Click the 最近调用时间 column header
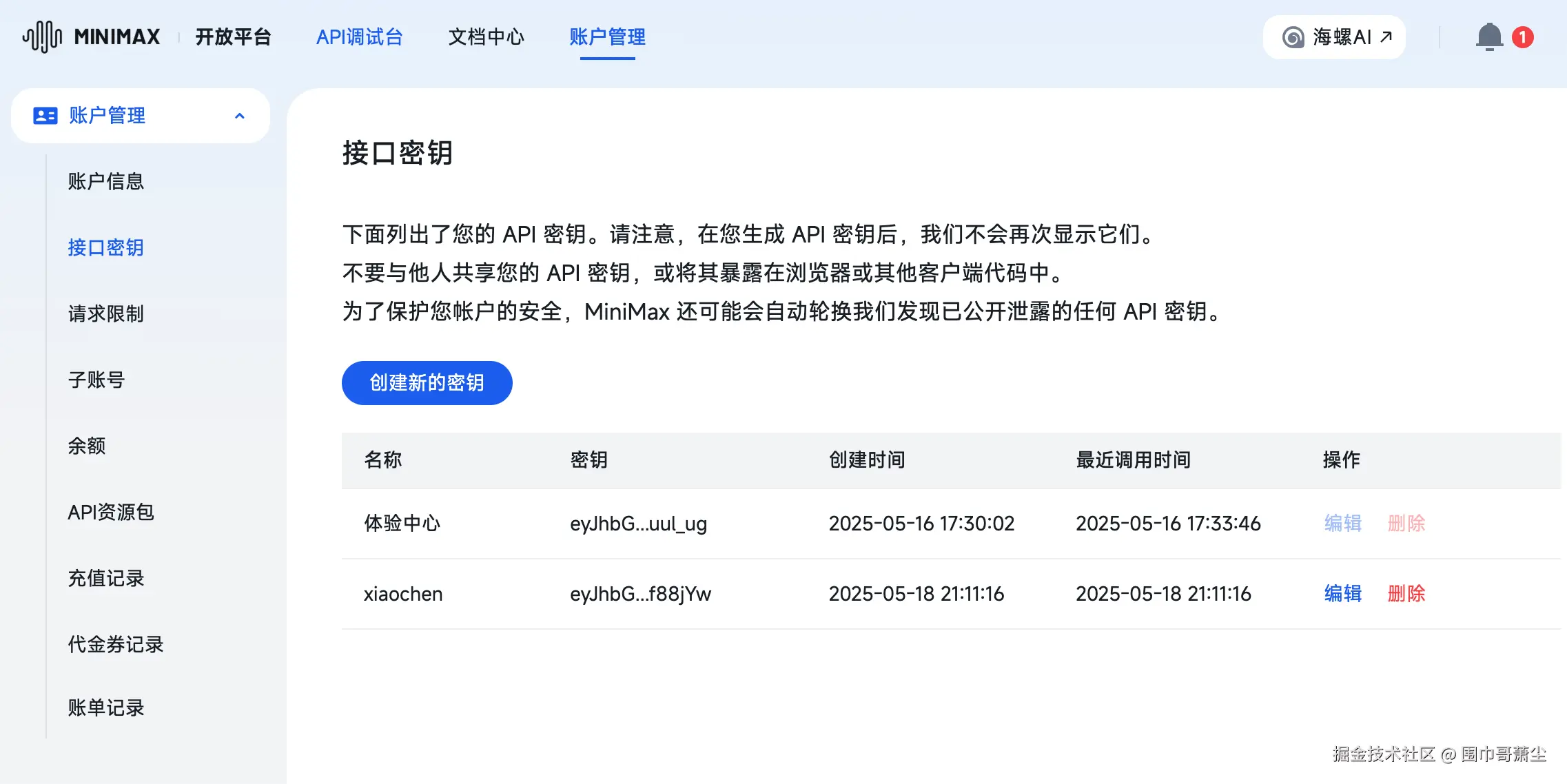This screenshot has width=1567, height=784. (x=1133, y=460)
